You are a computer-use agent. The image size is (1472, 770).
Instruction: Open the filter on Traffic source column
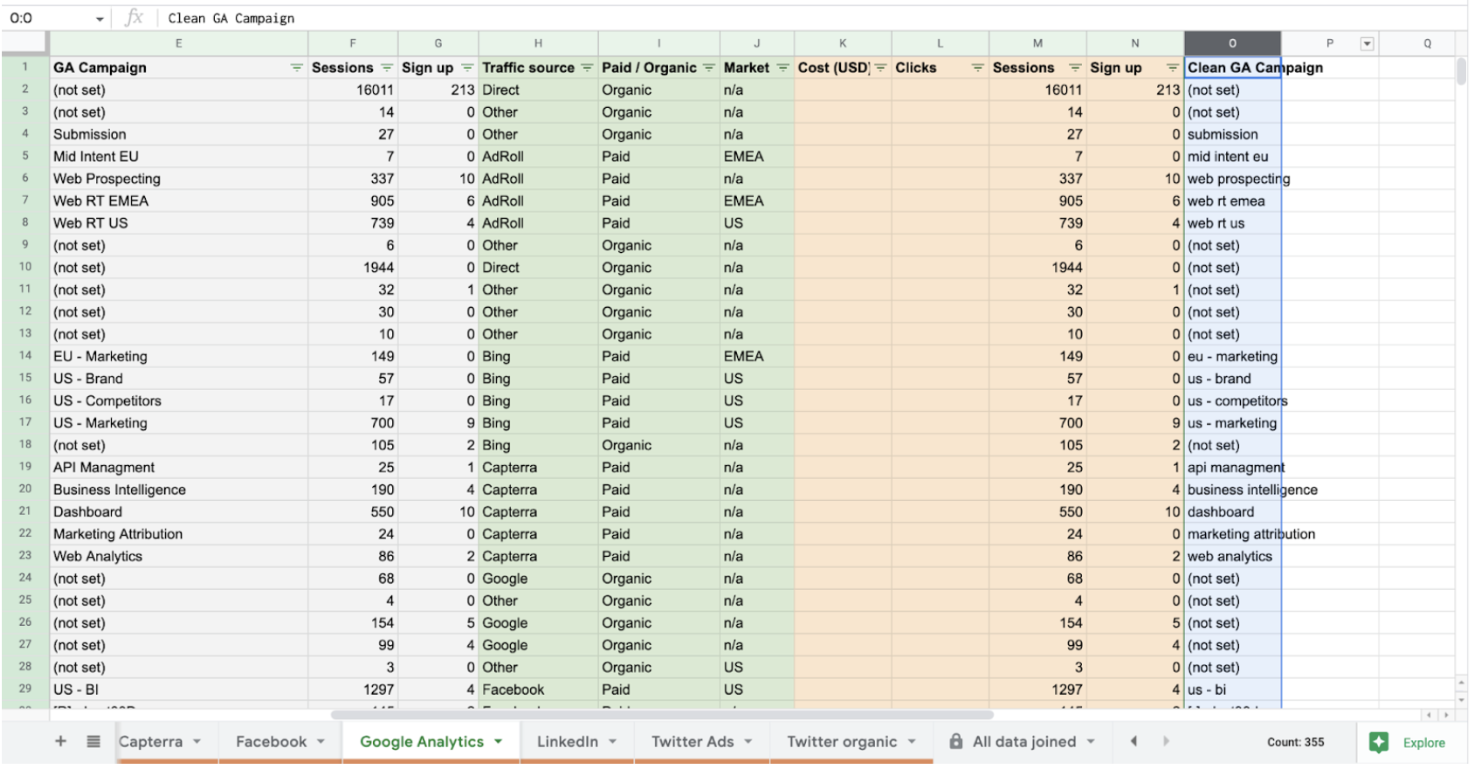coord(588,67)
